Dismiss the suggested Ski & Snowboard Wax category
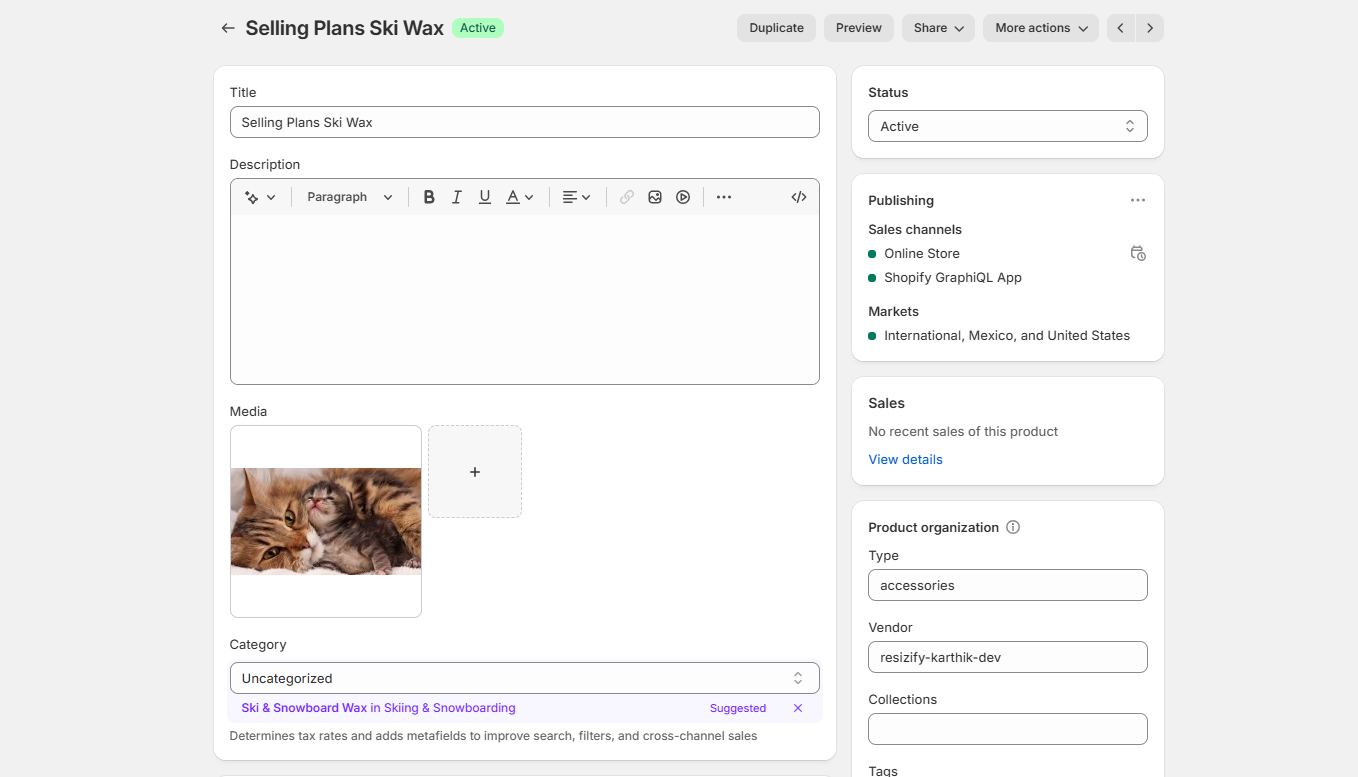The height and width of the screenshot is (777, 1358). (x=798, y=708)
